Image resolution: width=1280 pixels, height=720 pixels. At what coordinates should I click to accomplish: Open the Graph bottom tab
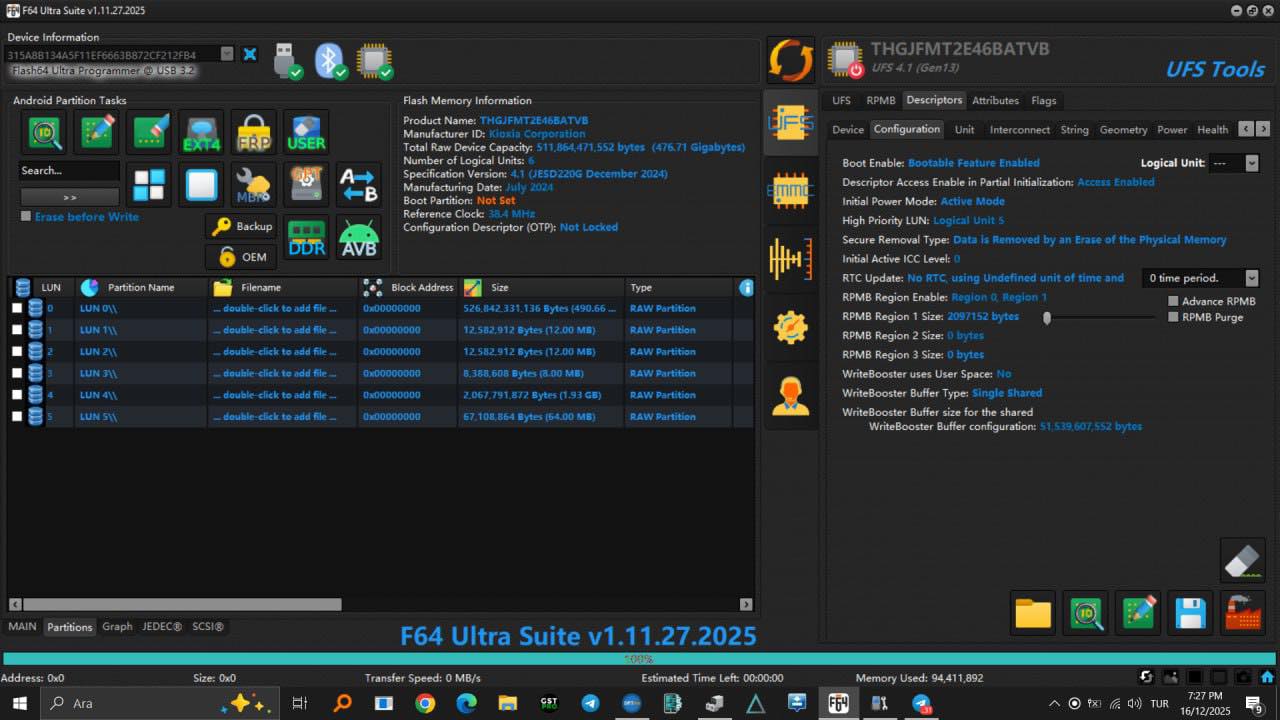pyautogui.click(x=117, y=627)
